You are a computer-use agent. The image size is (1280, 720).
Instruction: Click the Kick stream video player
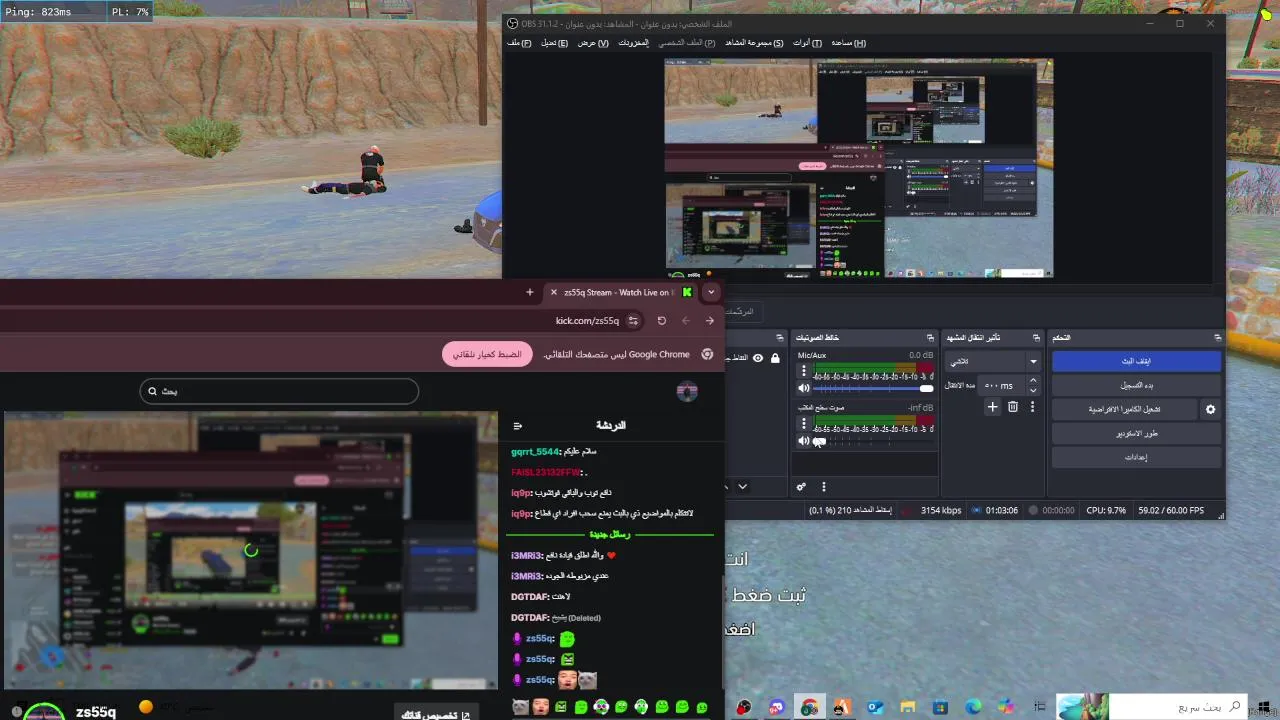[250, 550]
